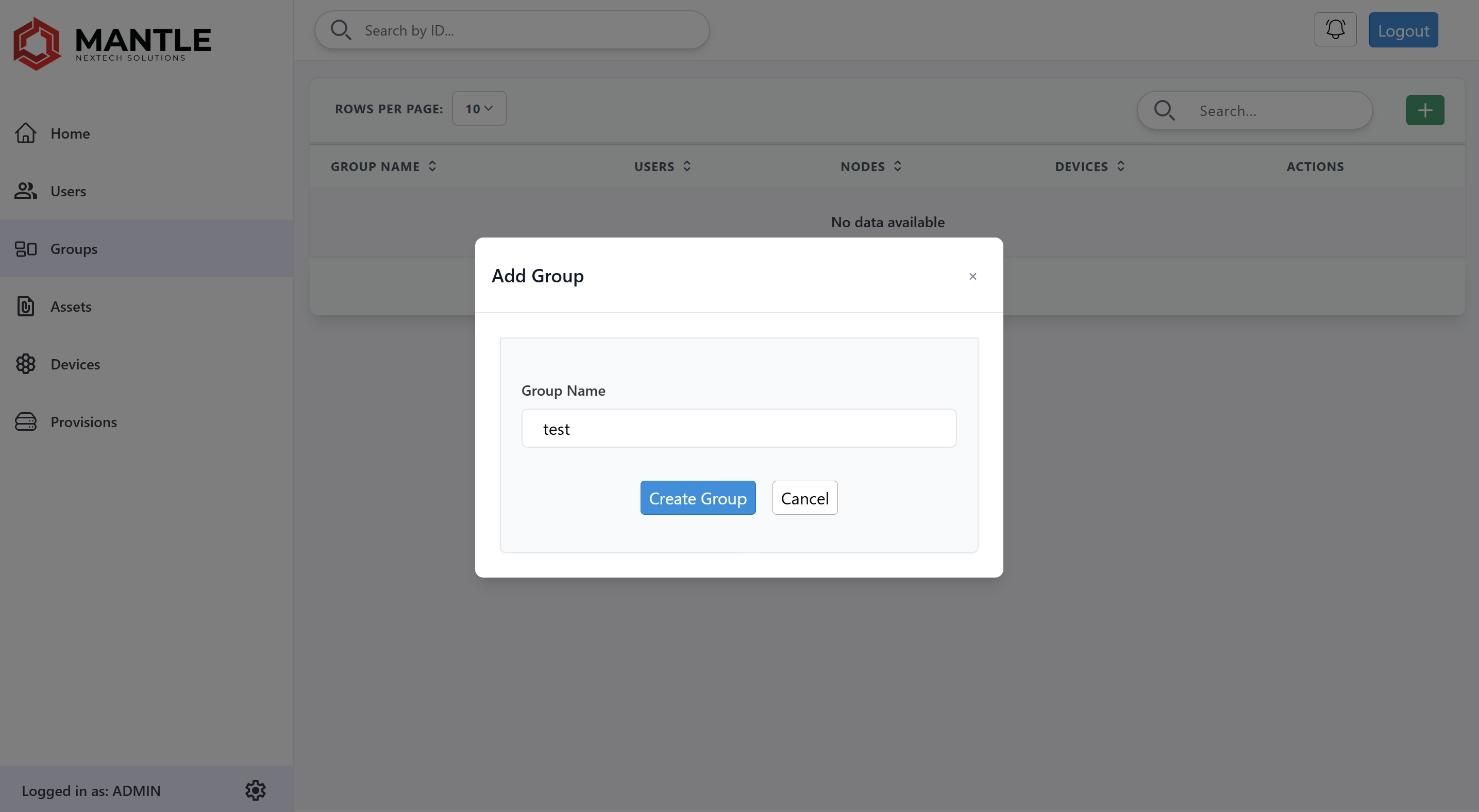This screenshot has width=1479, height=812.
Task: Sort table by Group Name arrows
Action: pos(432,166)
